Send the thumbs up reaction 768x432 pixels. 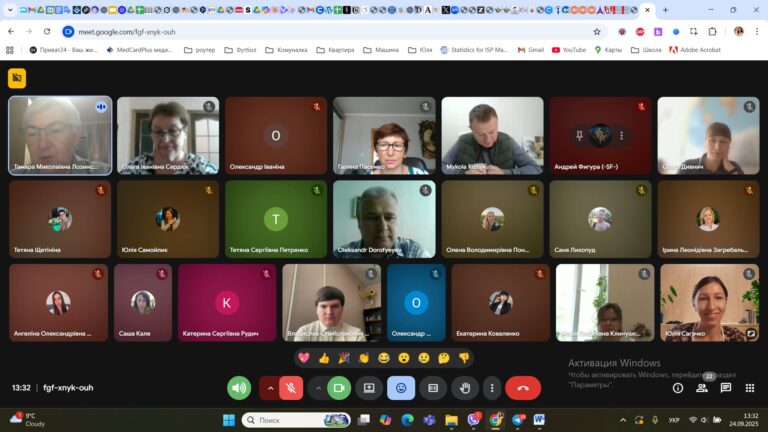coord(324,358)
